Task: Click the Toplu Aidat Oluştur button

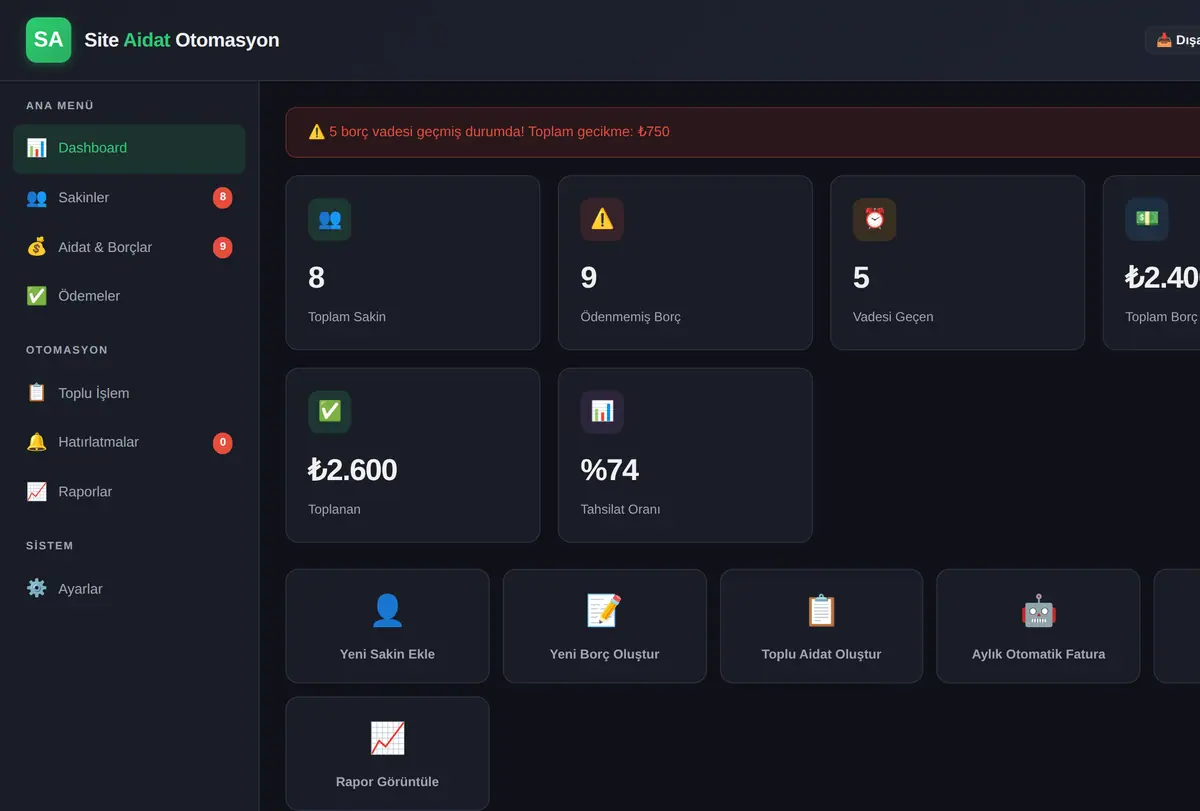Action: 821,626
